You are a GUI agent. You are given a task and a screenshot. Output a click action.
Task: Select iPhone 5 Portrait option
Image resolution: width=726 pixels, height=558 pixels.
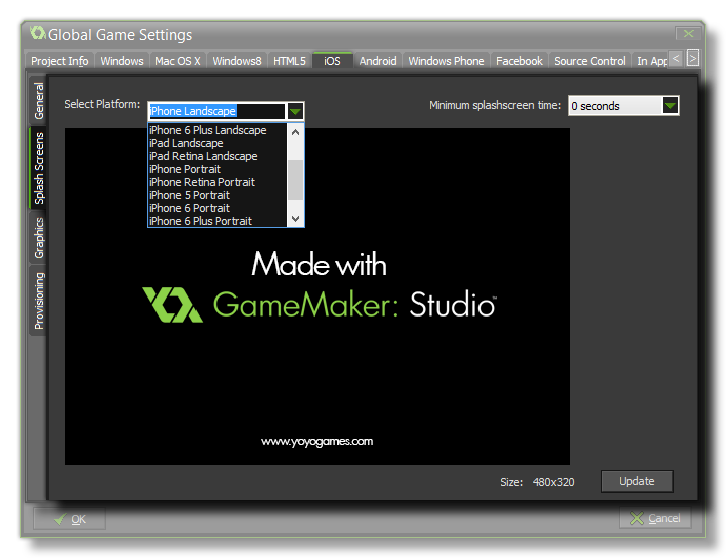(x=189, y=195)
